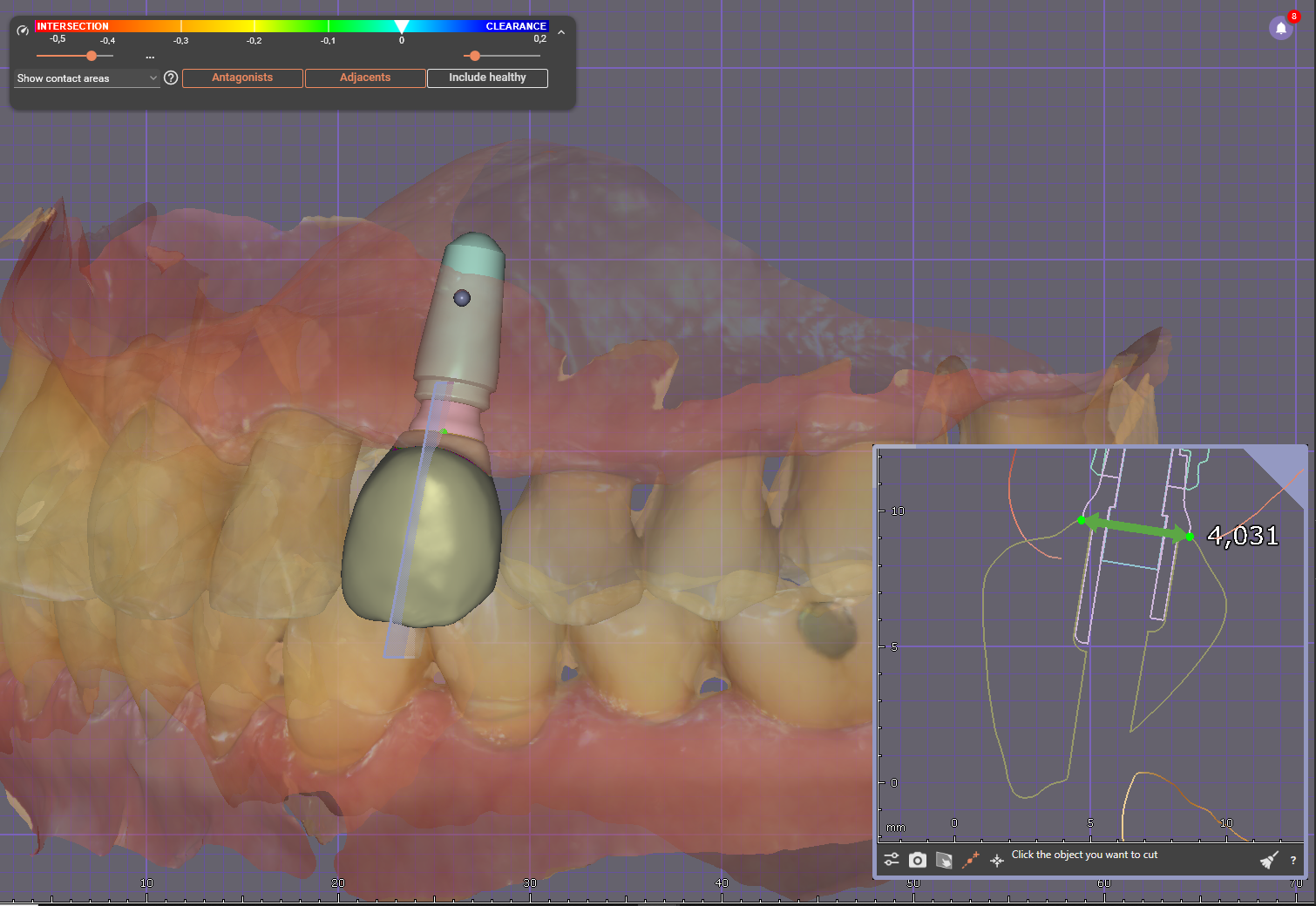Open the notifications bell
Image resolution: width=1316 pixels, height=906 pixels.
coord(1280,28)
